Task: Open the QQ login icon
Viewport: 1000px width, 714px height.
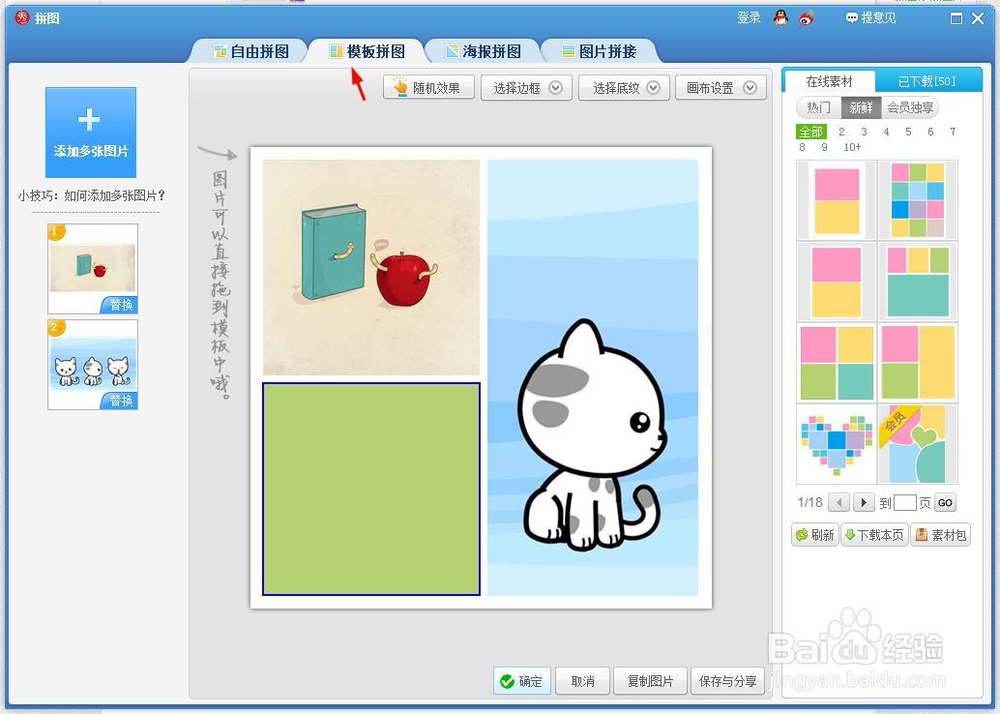Action: tap(781, 18)
